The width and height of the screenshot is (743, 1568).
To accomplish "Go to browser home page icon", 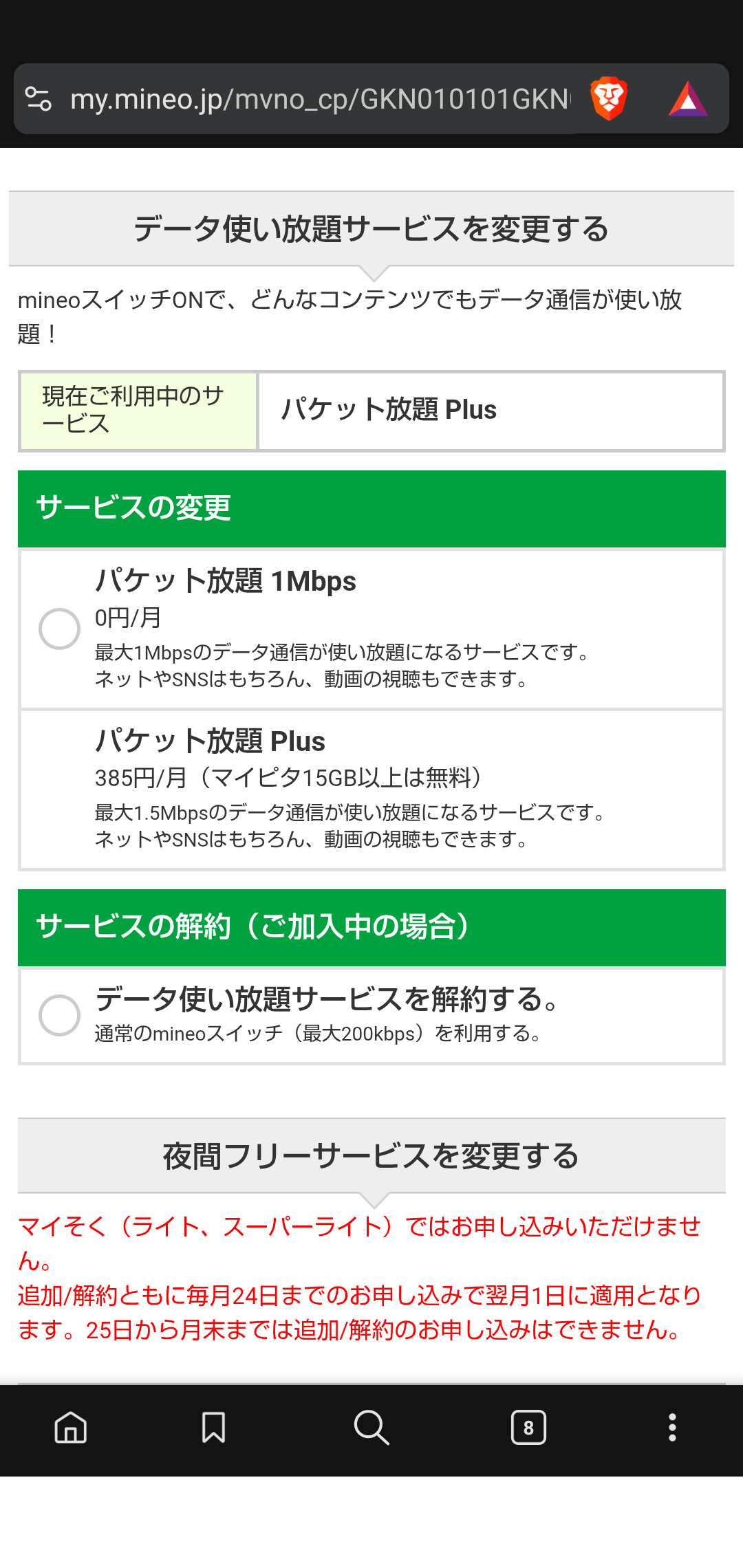I will coord(71,1428).
